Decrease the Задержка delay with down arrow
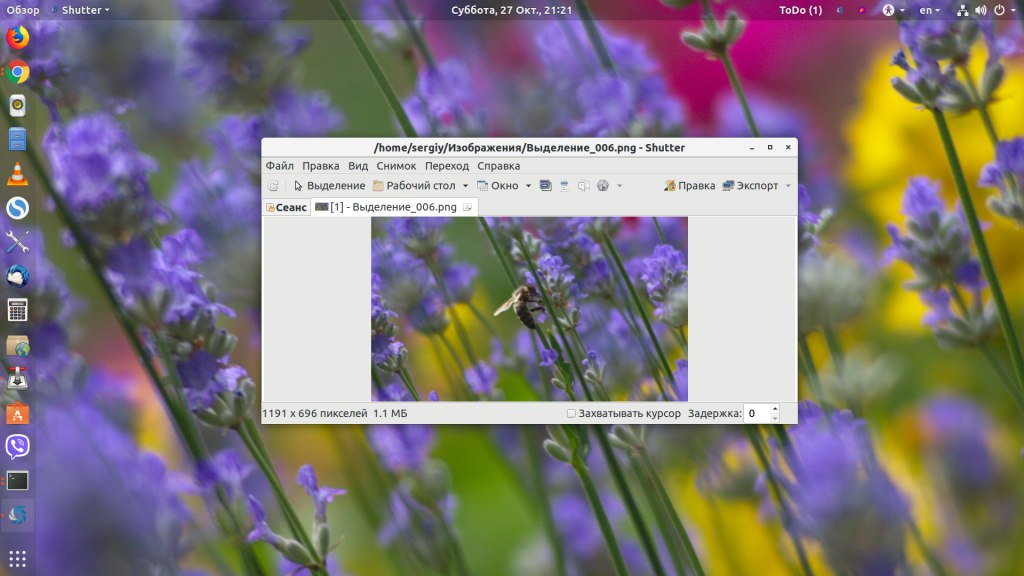 tap(775, 418)
